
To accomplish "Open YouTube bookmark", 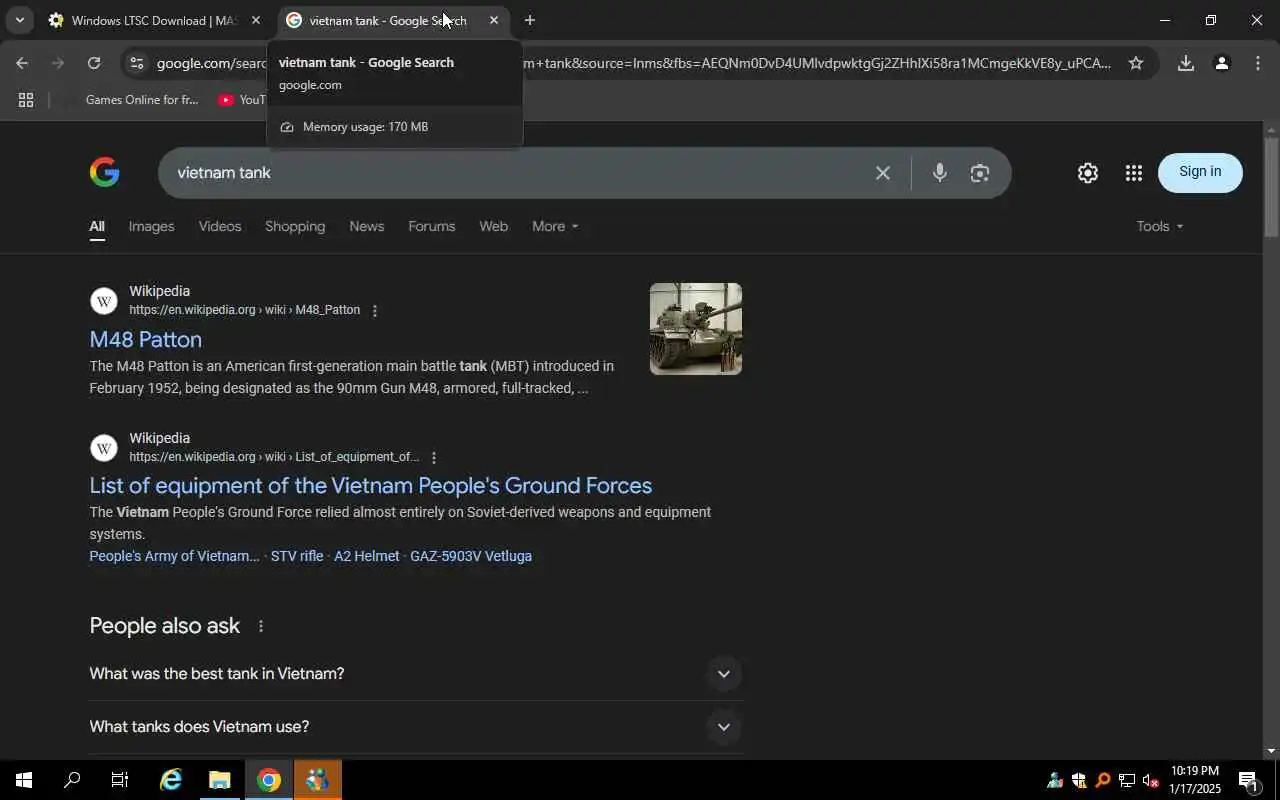I will 241,100.
